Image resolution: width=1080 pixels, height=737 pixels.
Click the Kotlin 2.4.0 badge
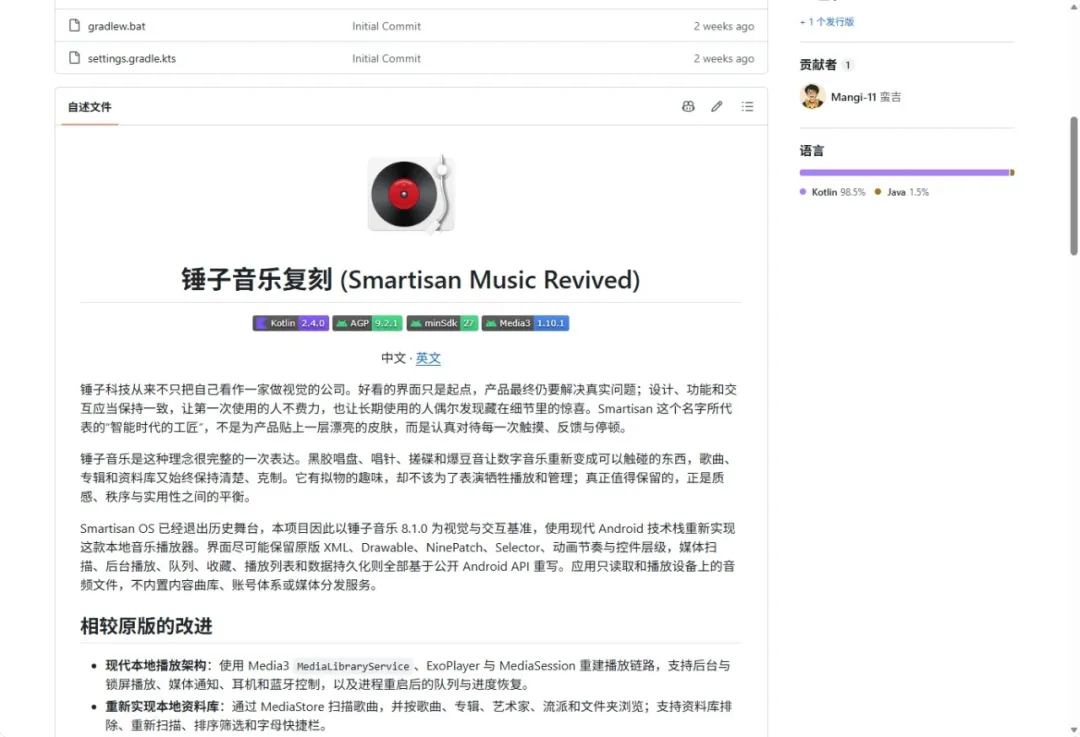291,323
